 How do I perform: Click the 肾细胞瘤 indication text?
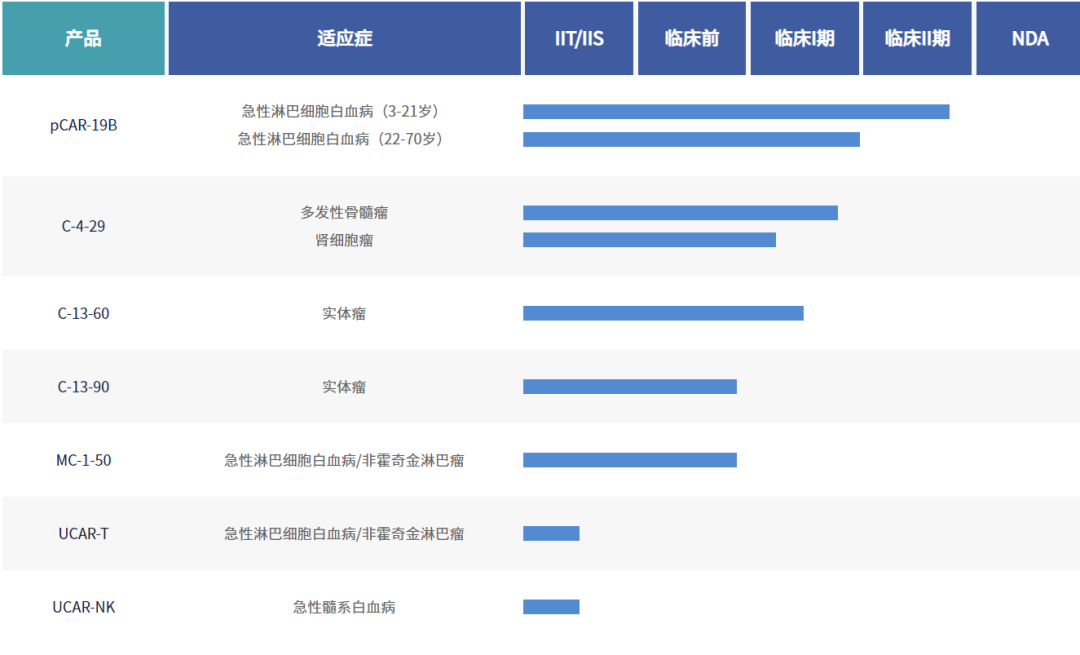point(344,241)
